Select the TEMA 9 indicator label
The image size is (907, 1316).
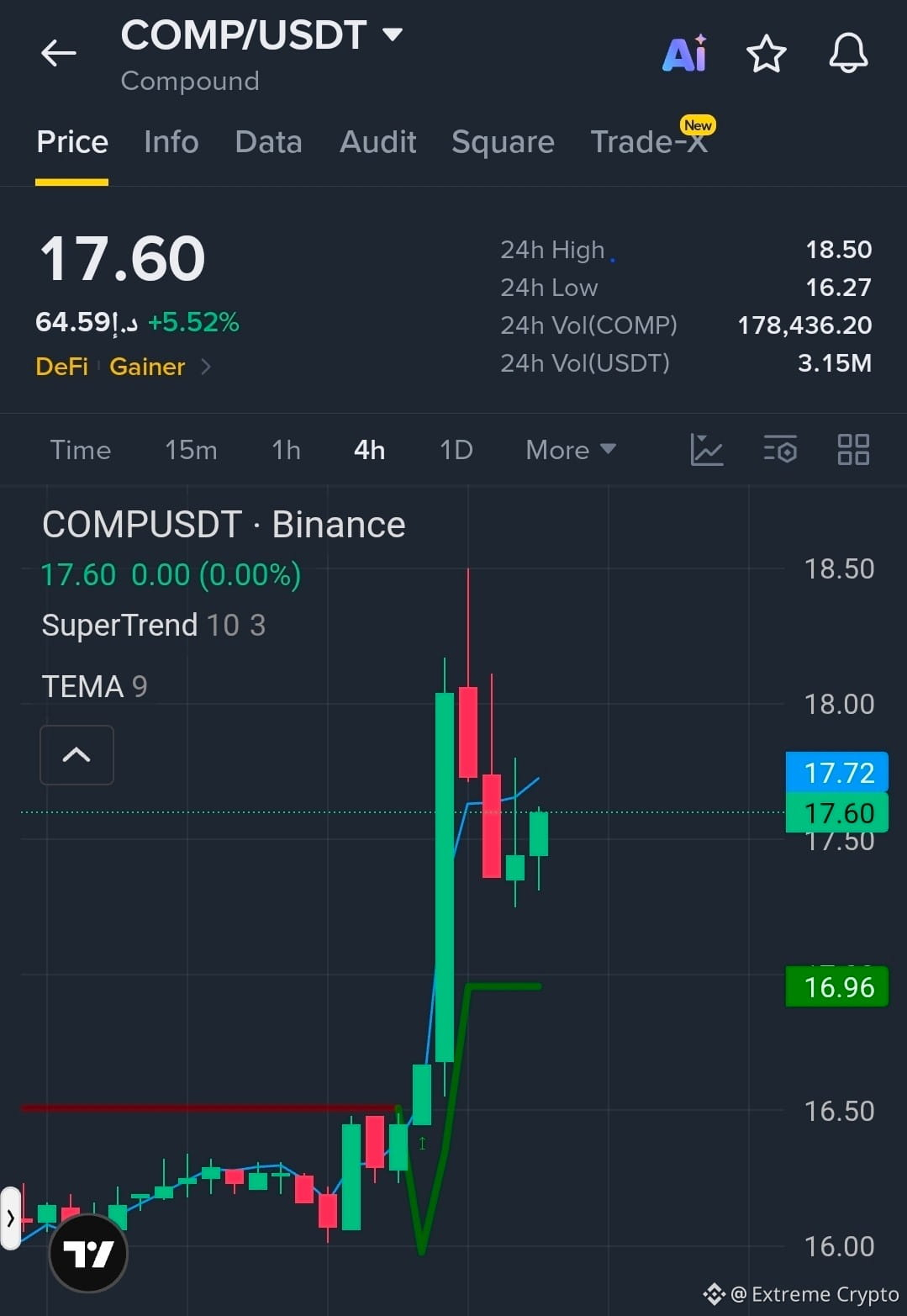click(95, 687)
